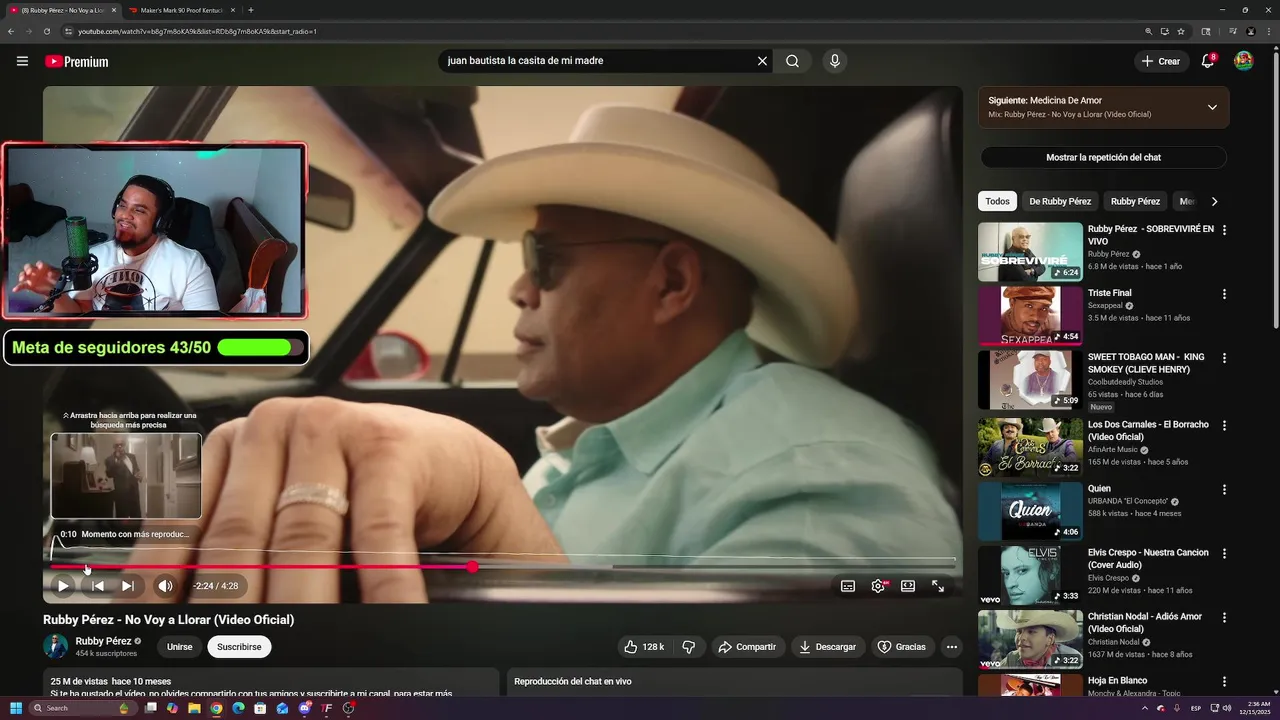The width and height of the screenshot is (1280, 720).
Task: Go to YouTube Premium home logo
Action: pos(76,61)
